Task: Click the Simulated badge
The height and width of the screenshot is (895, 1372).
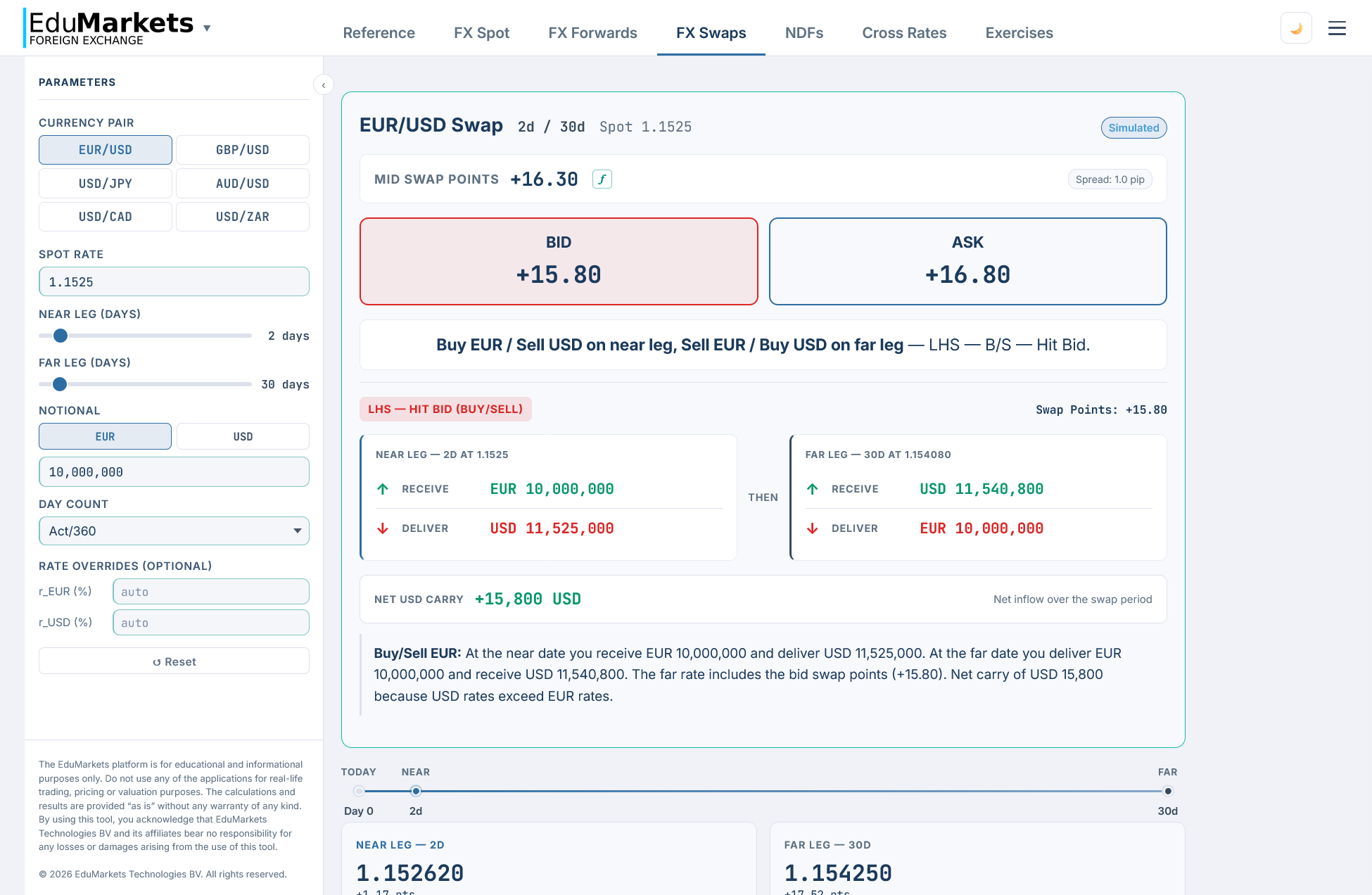Action: point(1133,127)
